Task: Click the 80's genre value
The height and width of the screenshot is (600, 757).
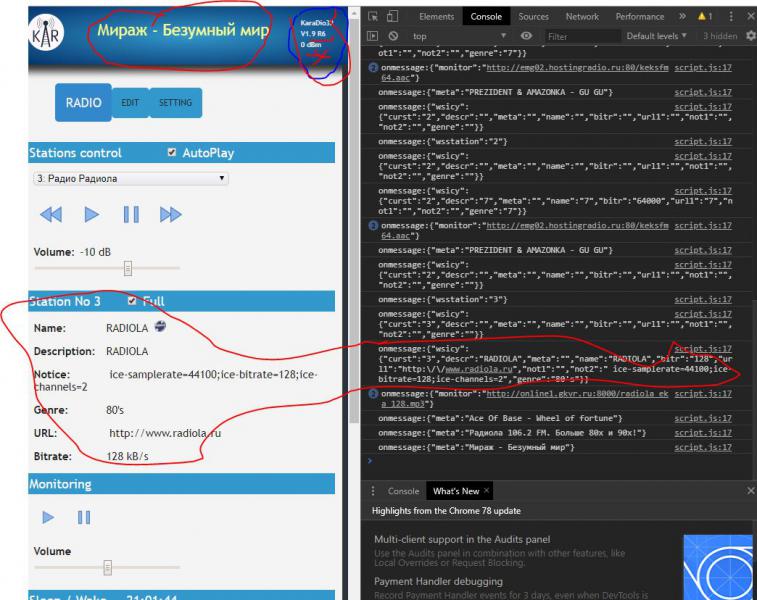Action: coord(115,410)
